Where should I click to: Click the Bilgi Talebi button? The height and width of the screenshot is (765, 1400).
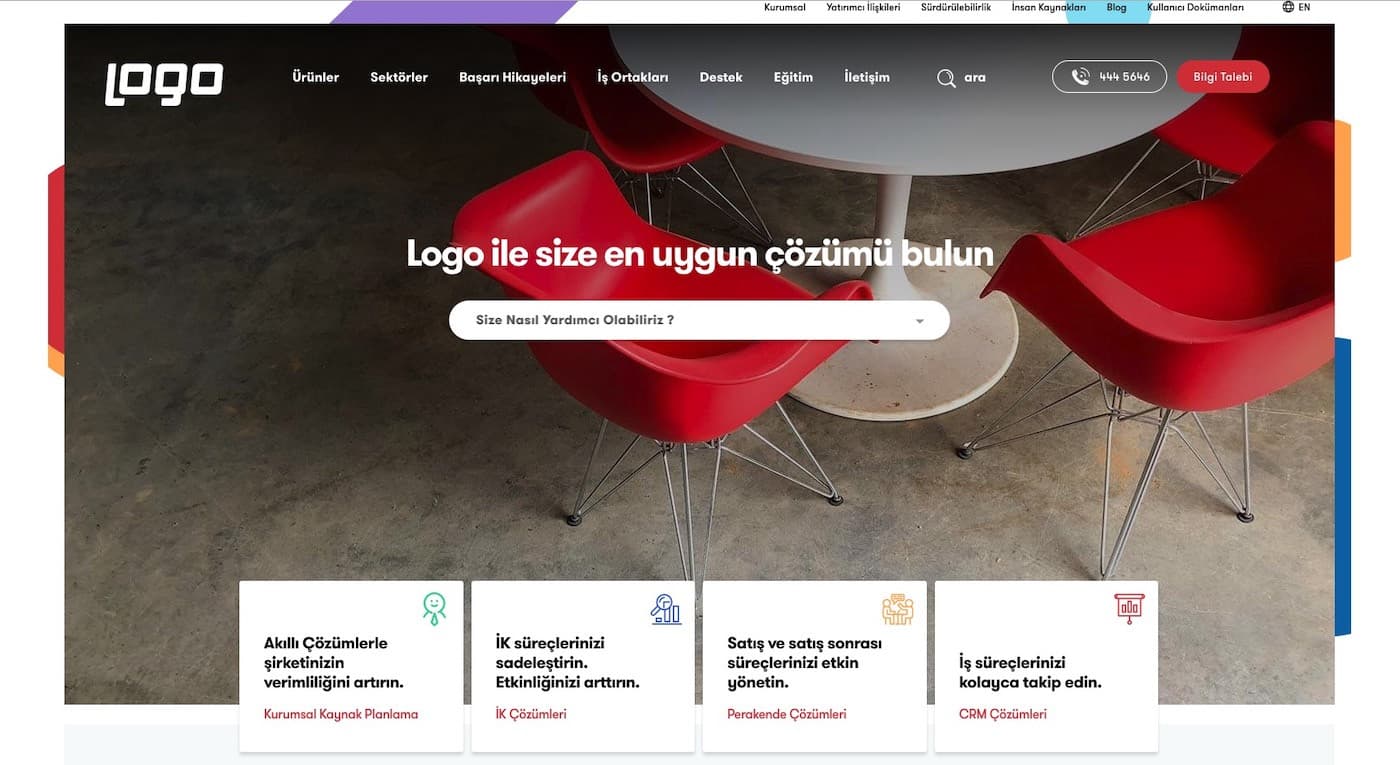[x=1222, y=77]
